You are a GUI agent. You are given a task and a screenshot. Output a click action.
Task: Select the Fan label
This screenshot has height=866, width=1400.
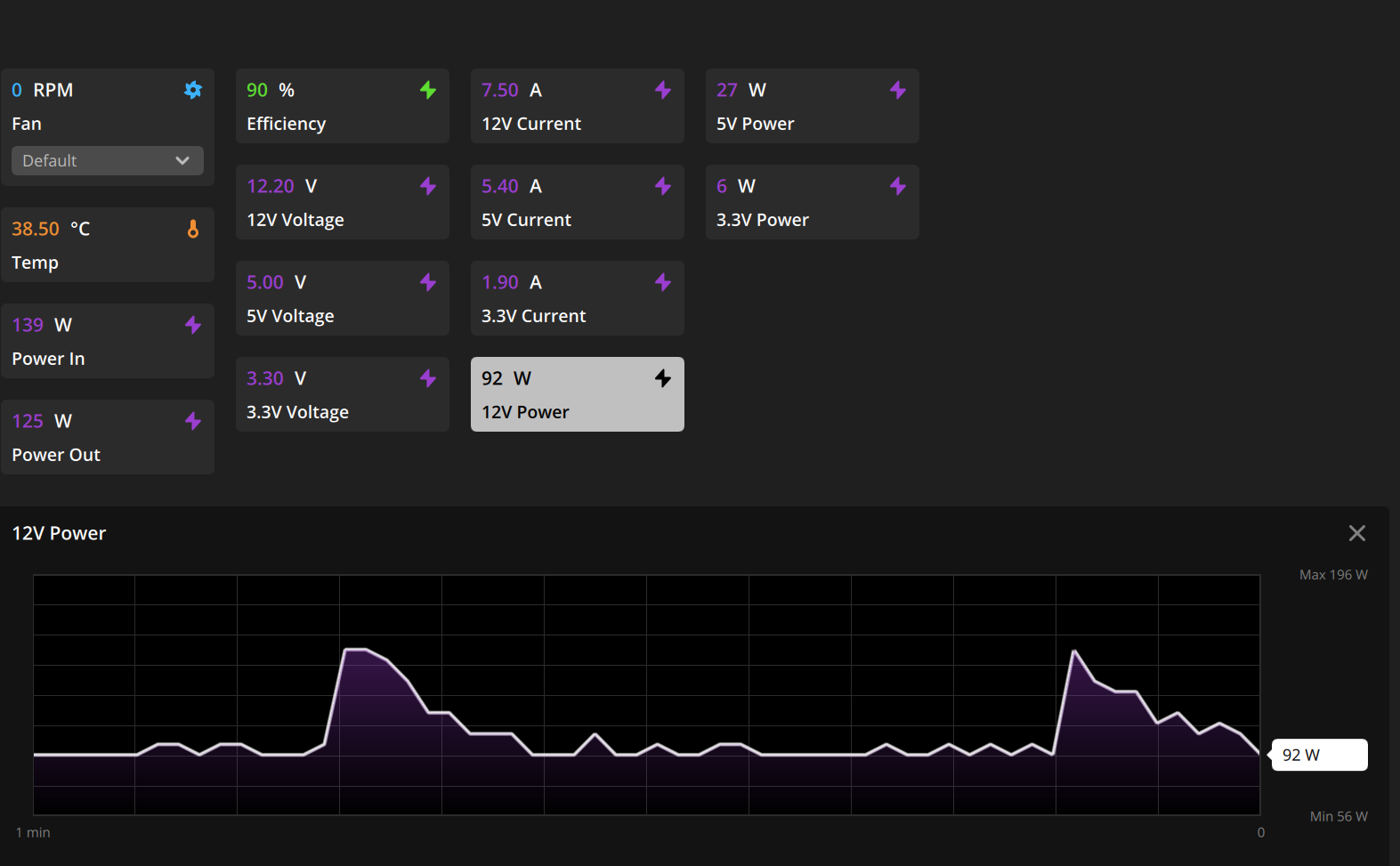pos(27,124)
